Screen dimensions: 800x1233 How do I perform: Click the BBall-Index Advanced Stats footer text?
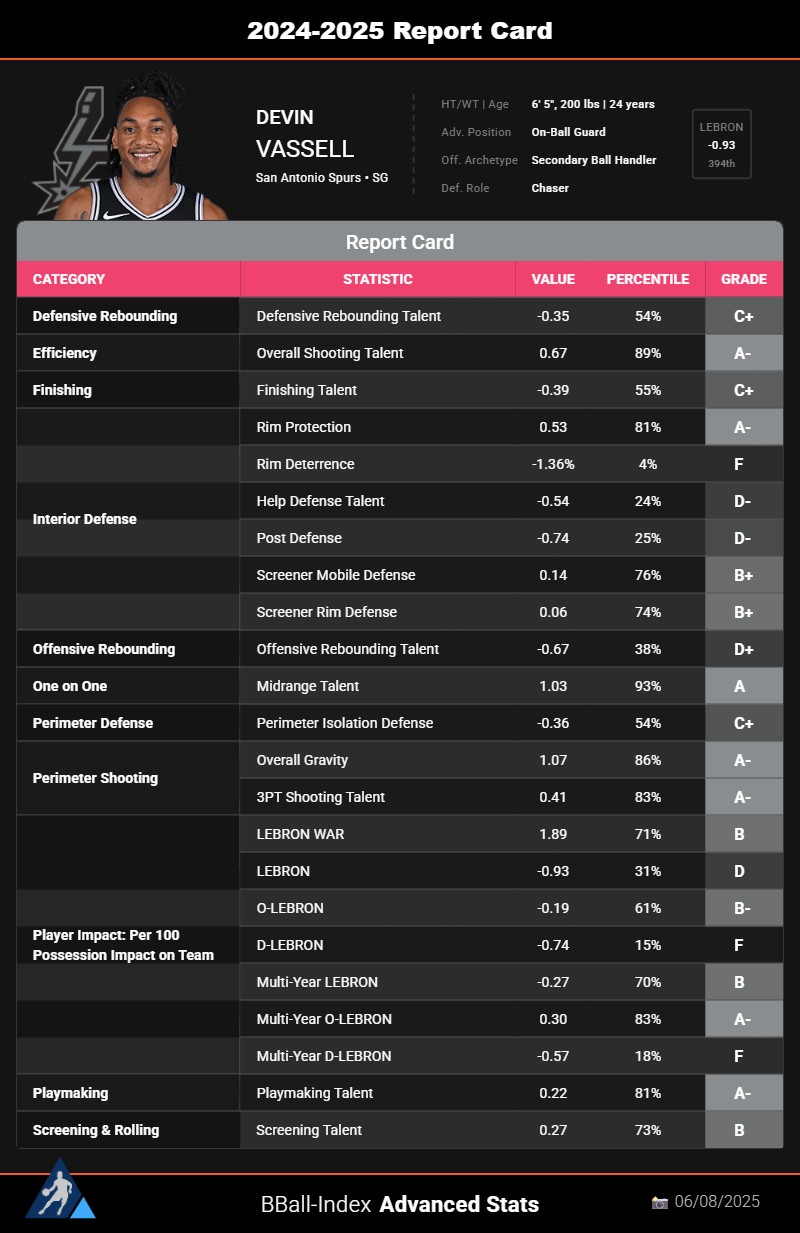tap(400, 1204)
